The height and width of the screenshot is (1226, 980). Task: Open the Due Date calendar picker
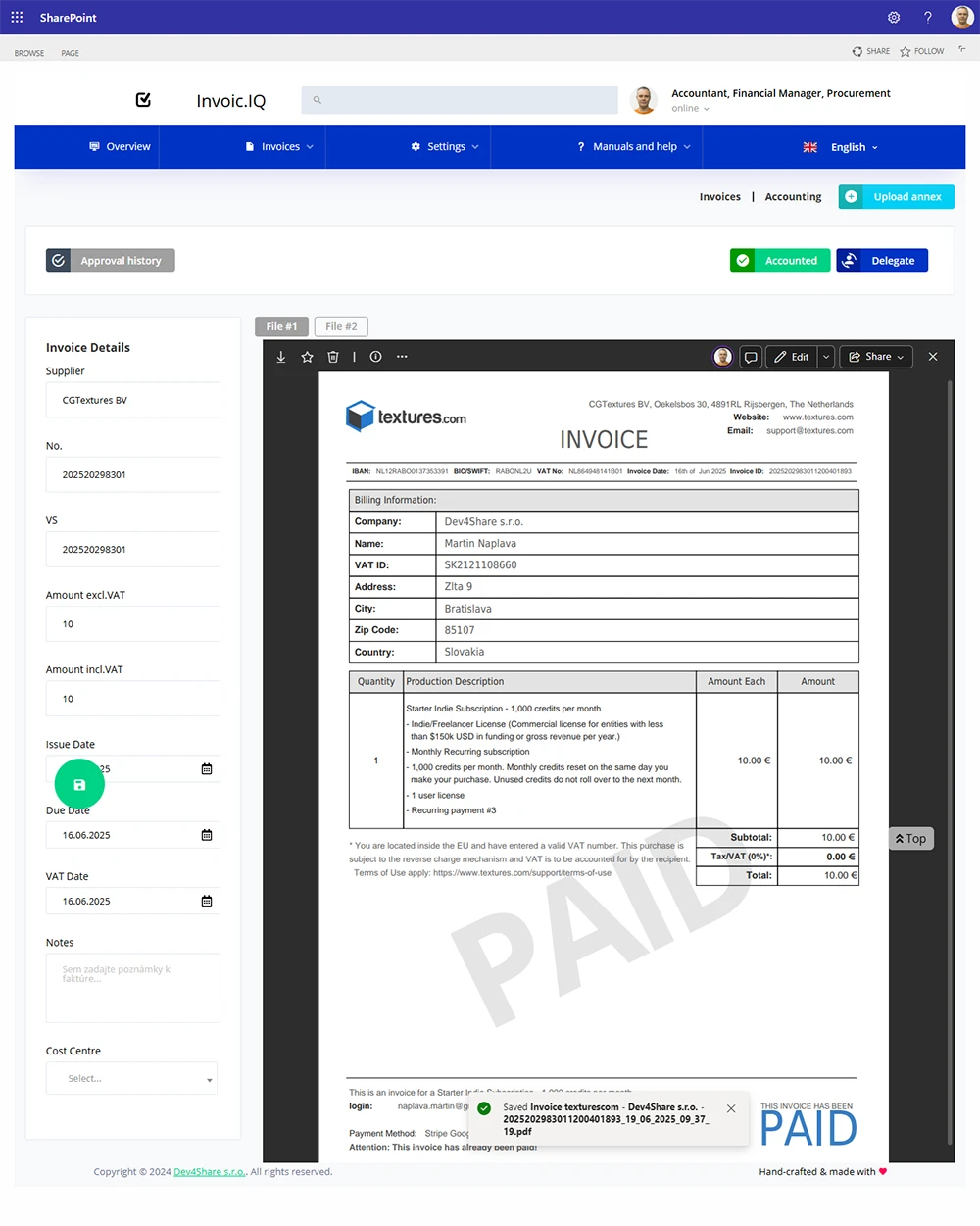(207, 835)
